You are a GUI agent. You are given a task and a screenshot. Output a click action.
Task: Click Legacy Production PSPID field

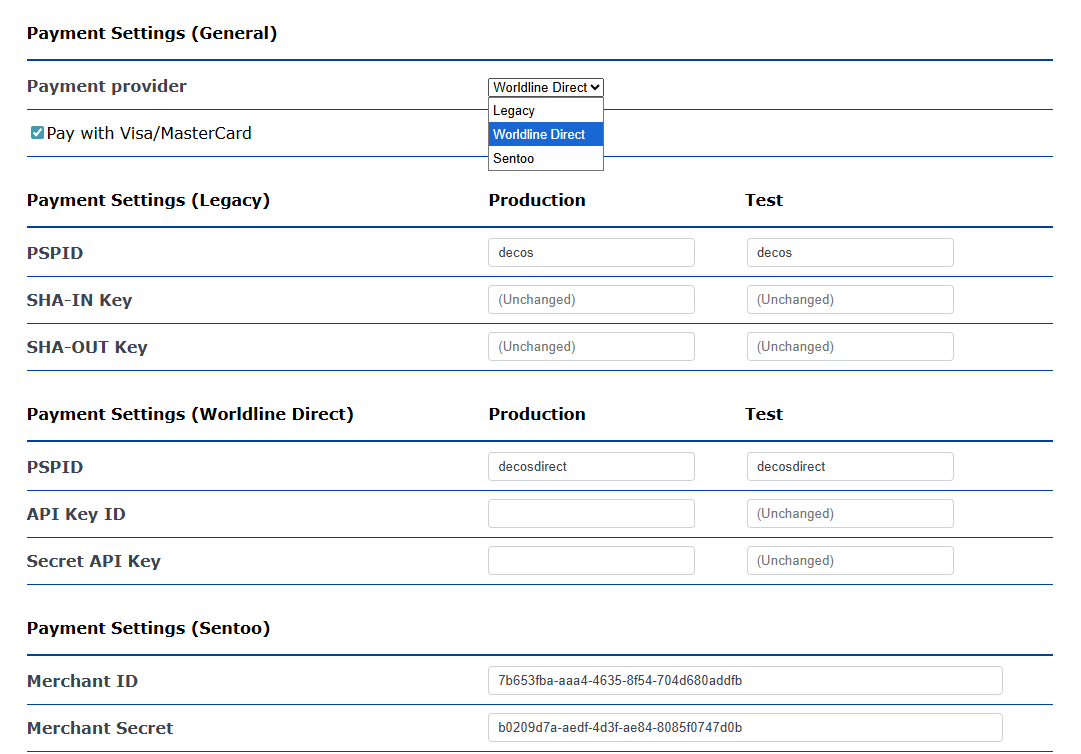click(591, 252)
